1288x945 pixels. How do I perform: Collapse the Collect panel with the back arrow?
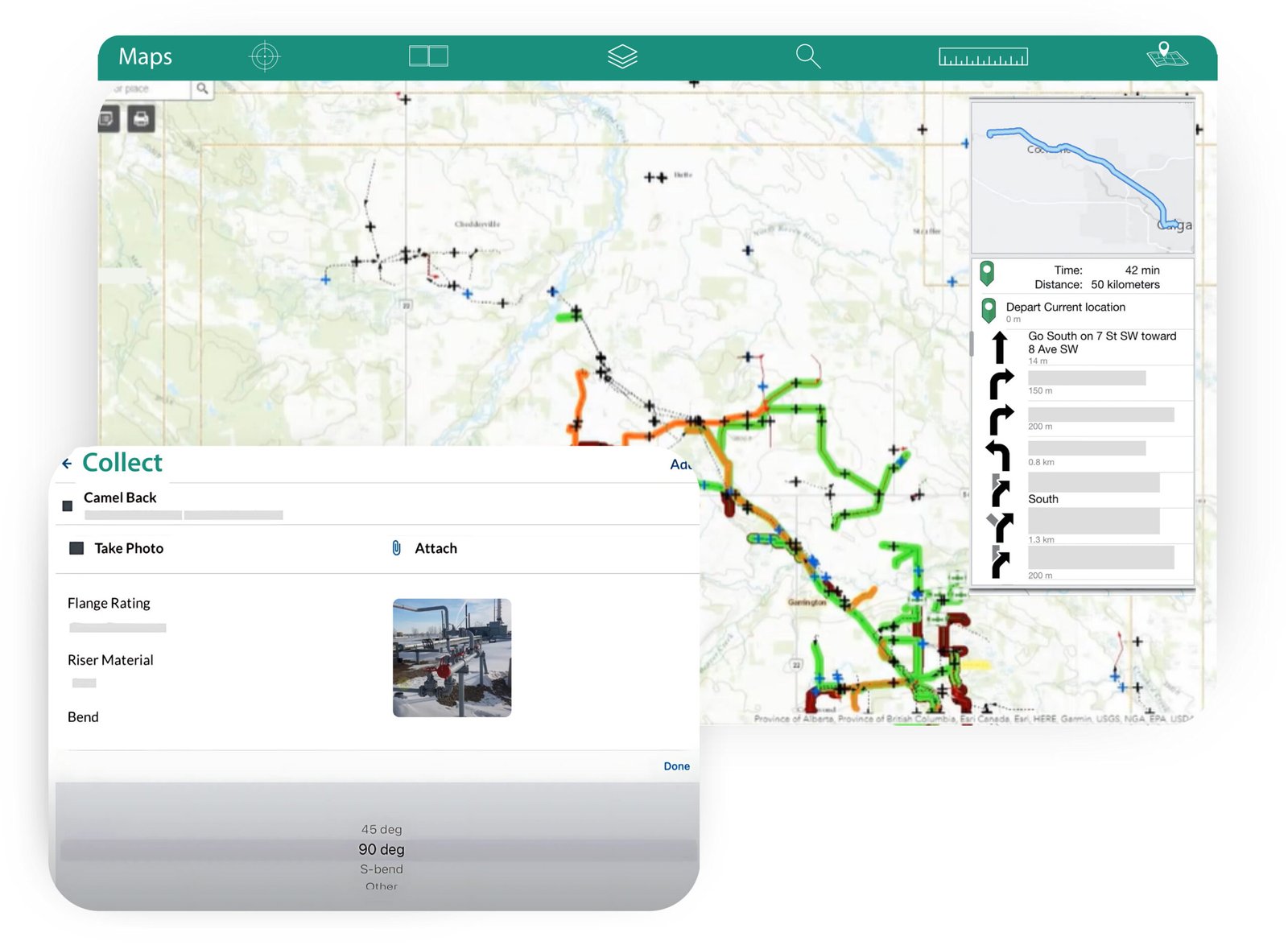pos(66,462)
